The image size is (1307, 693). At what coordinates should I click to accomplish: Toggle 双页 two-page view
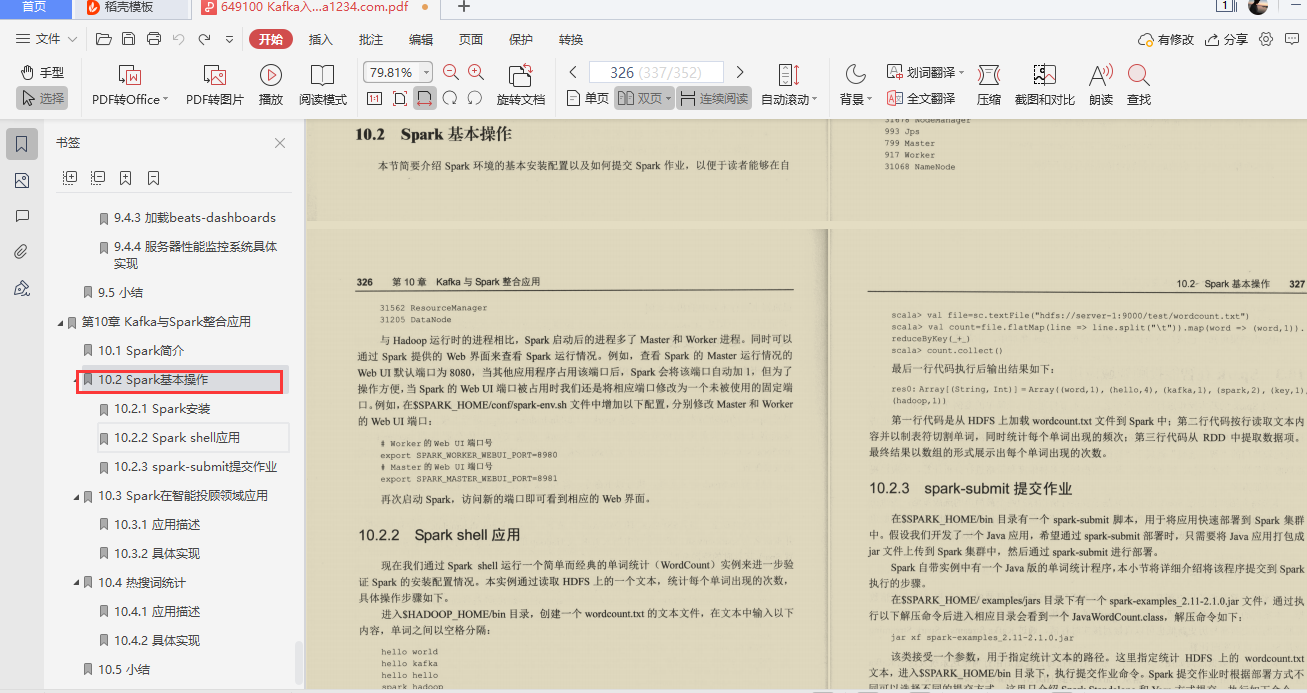tap(640, 98)
